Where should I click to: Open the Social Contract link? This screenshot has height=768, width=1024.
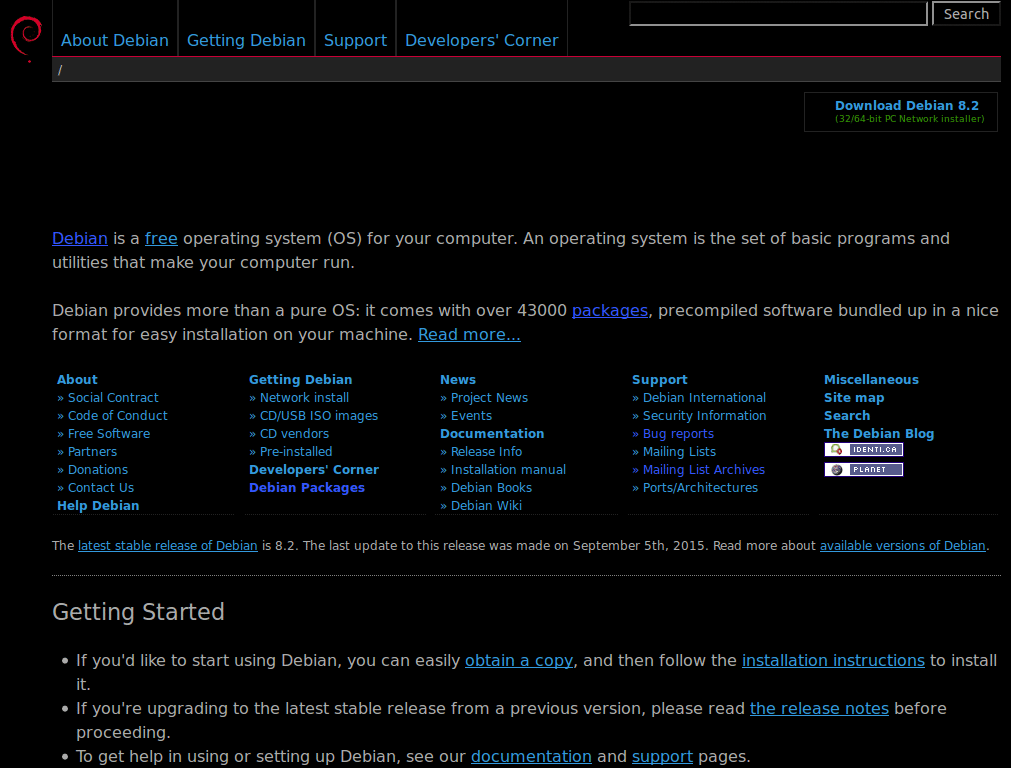pyautogui.click(x=113, y=398)
